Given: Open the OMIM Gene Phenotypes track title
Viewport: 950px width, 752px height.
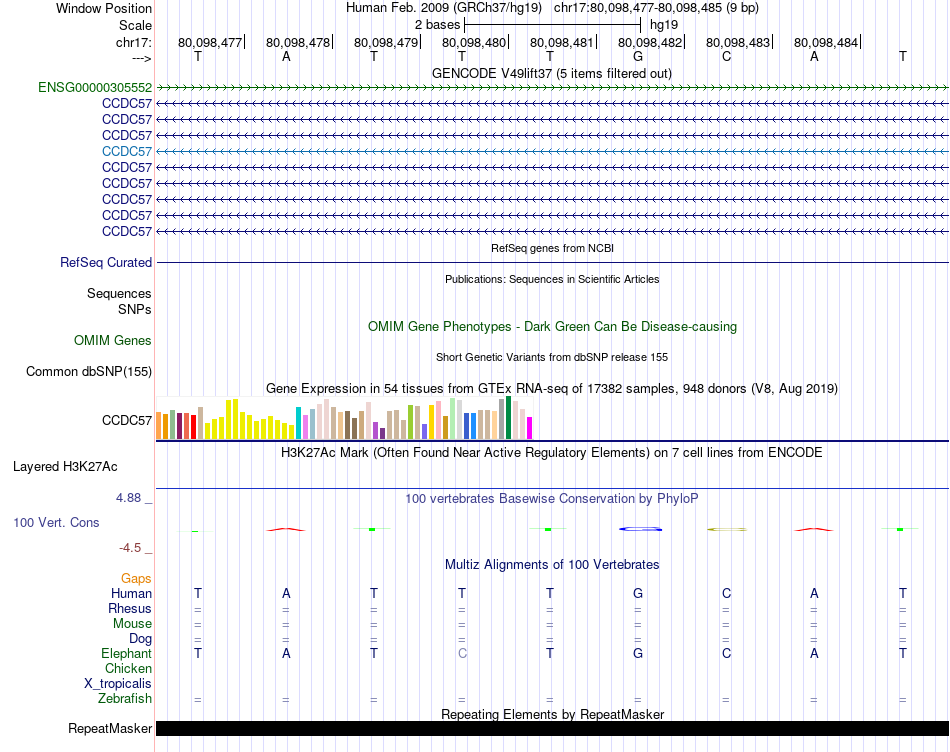Looking at the screenshot, I should (552, 327).
